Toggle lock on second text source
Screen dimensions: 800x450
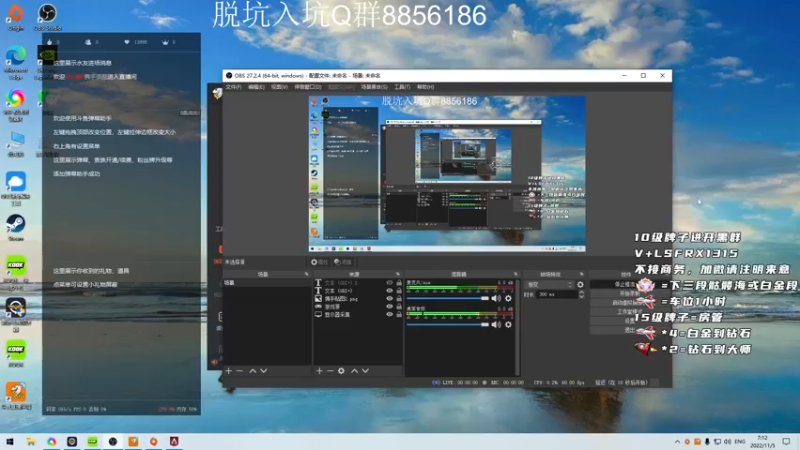(x=399, y=291)
